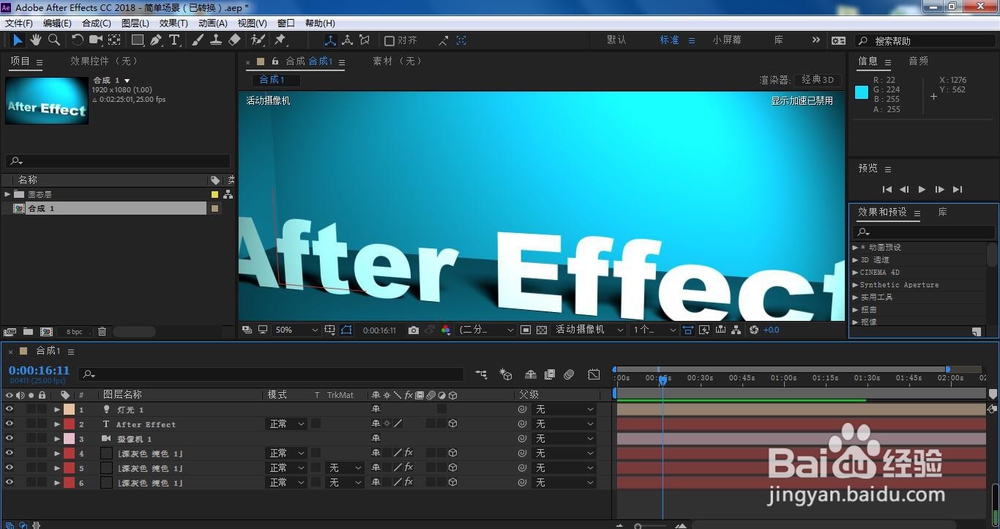
Task: Select the Eraser tool
Action: tap(235, 40)
